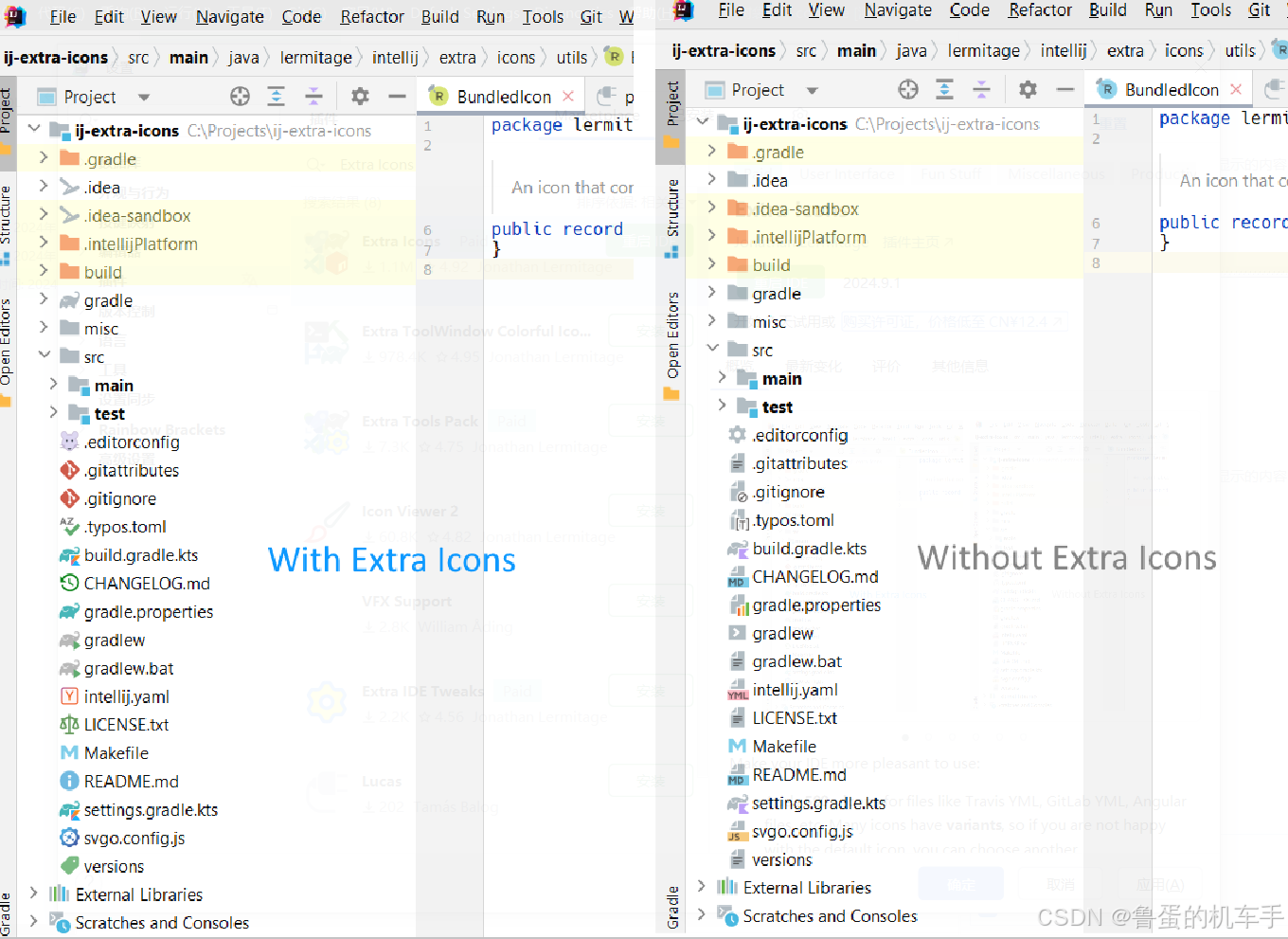Open Git menu in right window
Screen dimensions: 1288x939
[1259, 10]
